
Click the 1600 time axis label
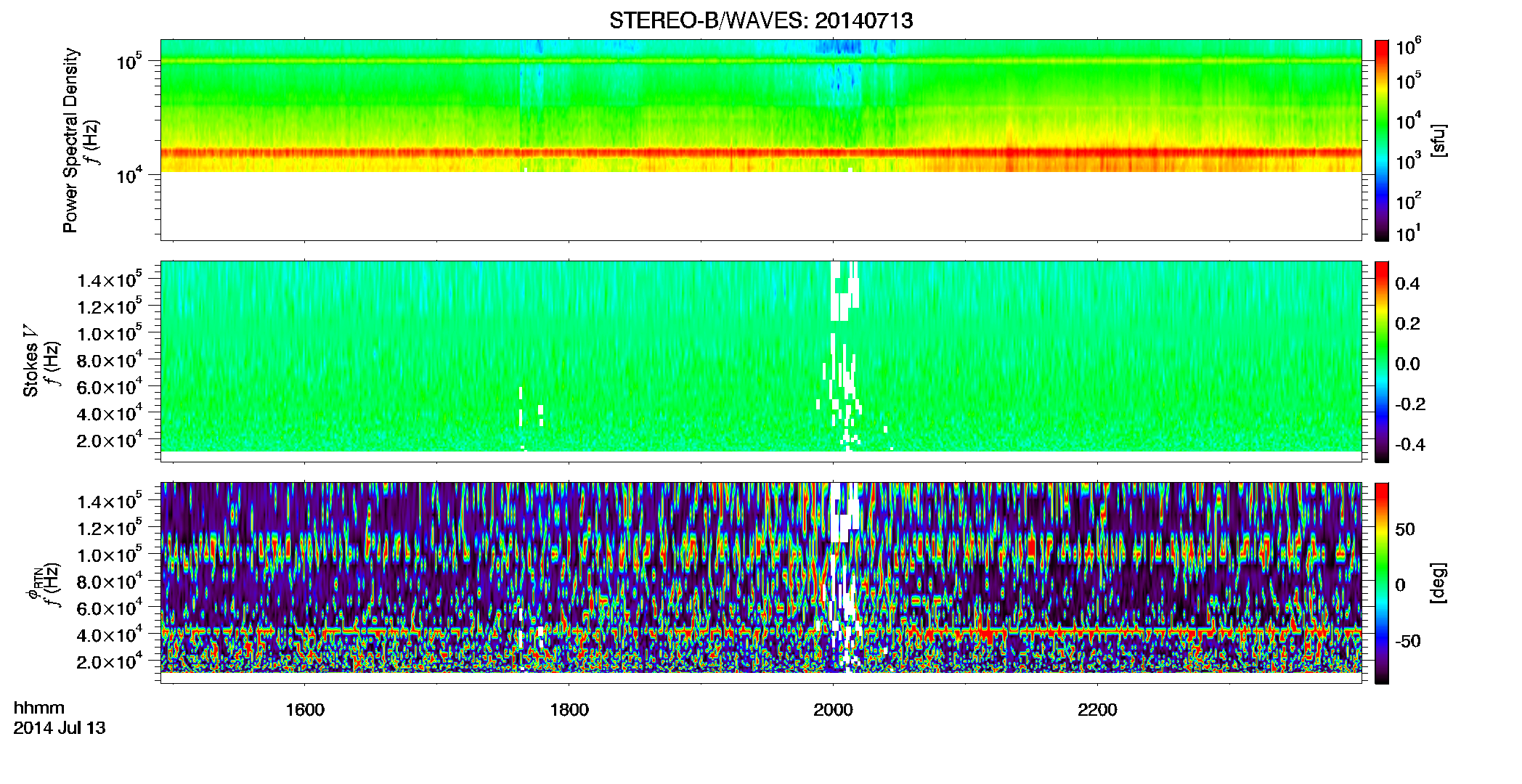[305, 710]
